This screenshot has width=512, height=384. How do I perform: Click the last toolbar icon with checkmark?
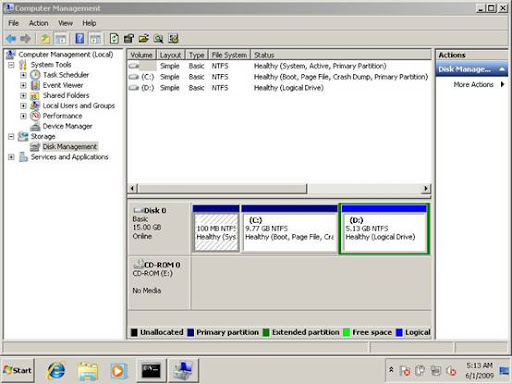(x=173, y=39)
